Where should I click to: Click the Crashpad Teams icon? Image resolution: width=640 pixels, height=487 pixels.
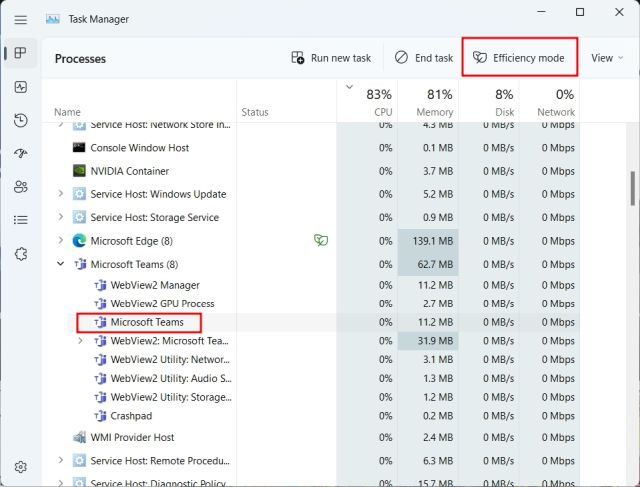point(100,416)
